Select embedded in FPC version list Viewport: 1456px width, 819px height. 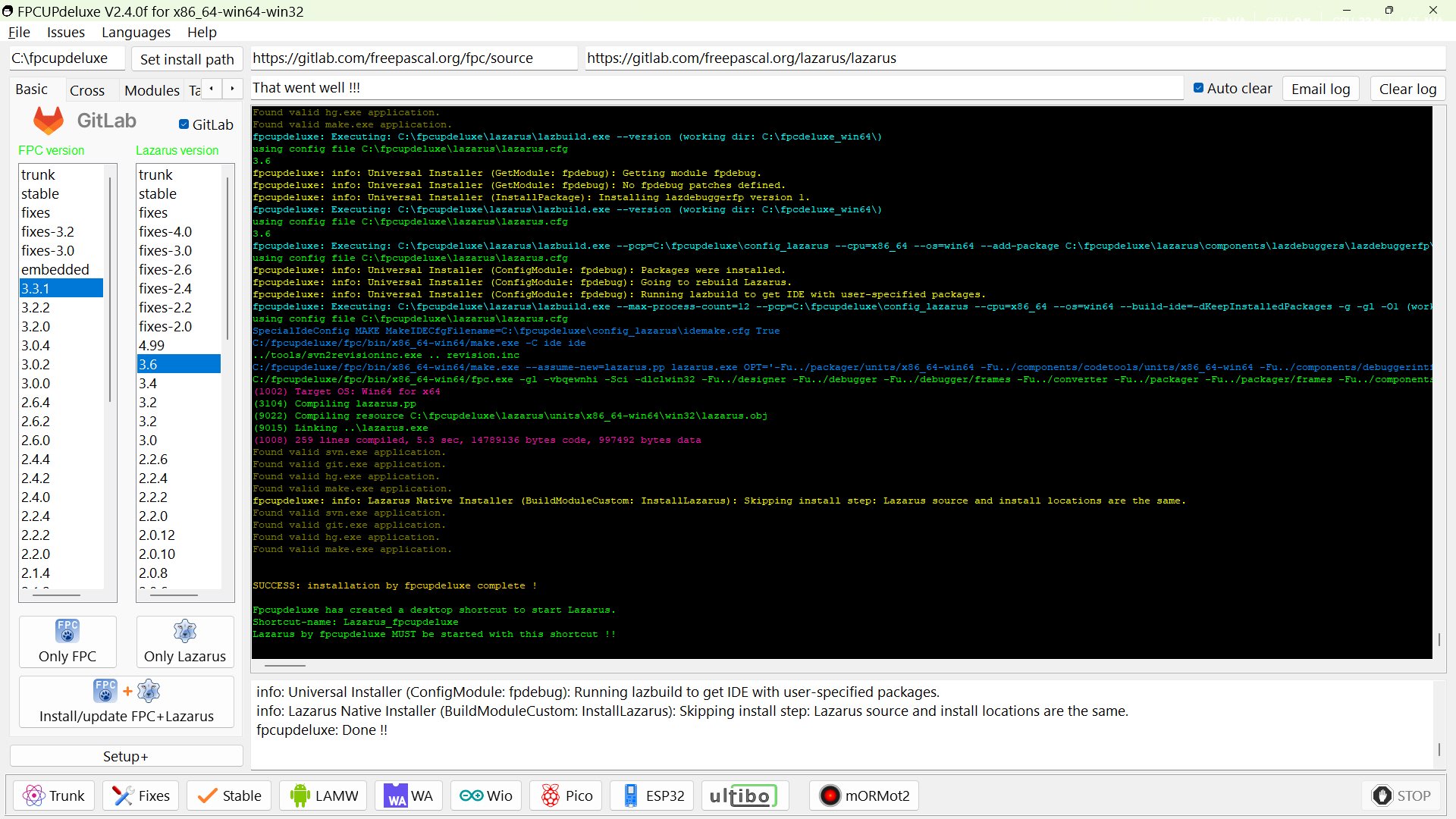pyautogui.click(x=61, y=269)
